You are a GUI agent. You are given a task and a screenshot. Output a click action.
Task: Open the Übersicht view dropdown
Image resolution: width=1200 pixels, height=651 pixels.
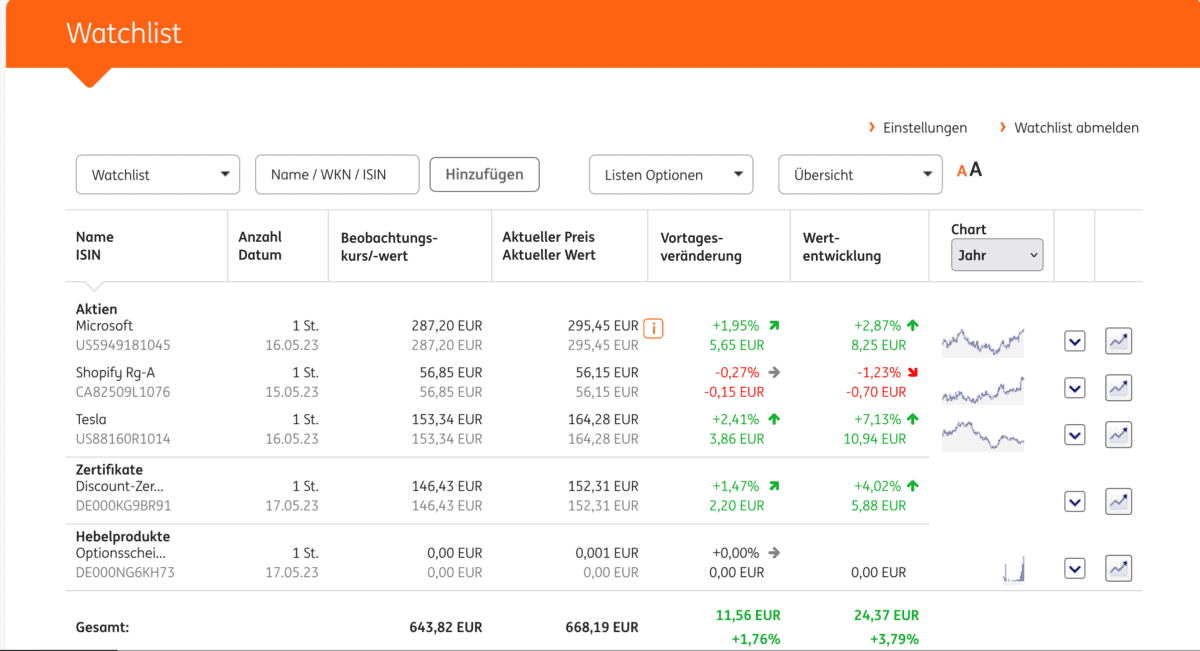[x=860, y=174]
